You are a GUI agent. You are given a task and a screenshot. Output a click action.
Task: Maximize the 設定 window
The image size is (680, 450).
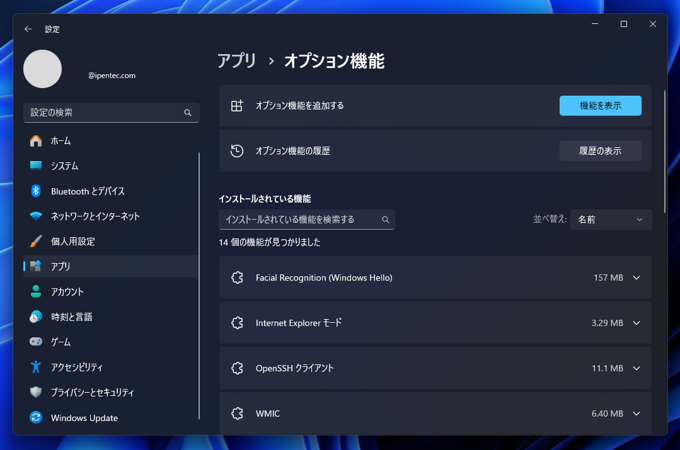coord(624,24)
